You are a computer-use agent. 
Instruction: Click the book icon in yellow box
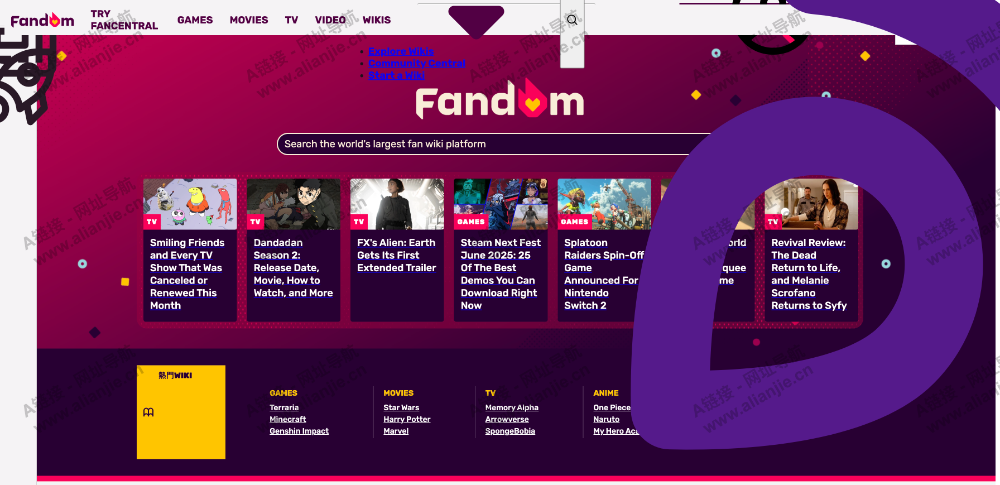point(148,412)
